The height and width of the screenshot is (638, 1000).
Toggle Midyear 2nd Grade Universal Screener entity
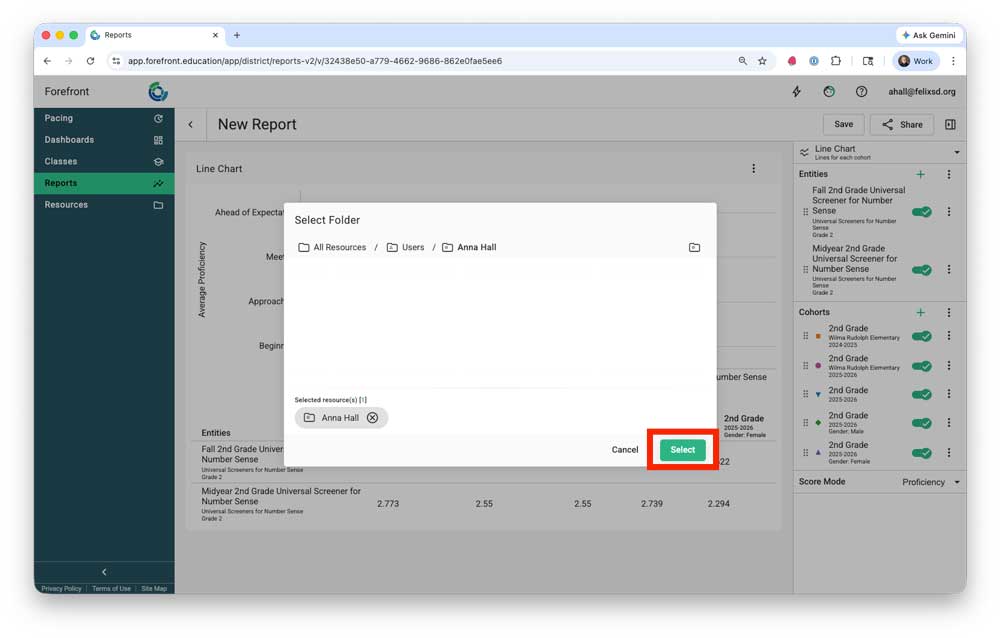(921, 270)
